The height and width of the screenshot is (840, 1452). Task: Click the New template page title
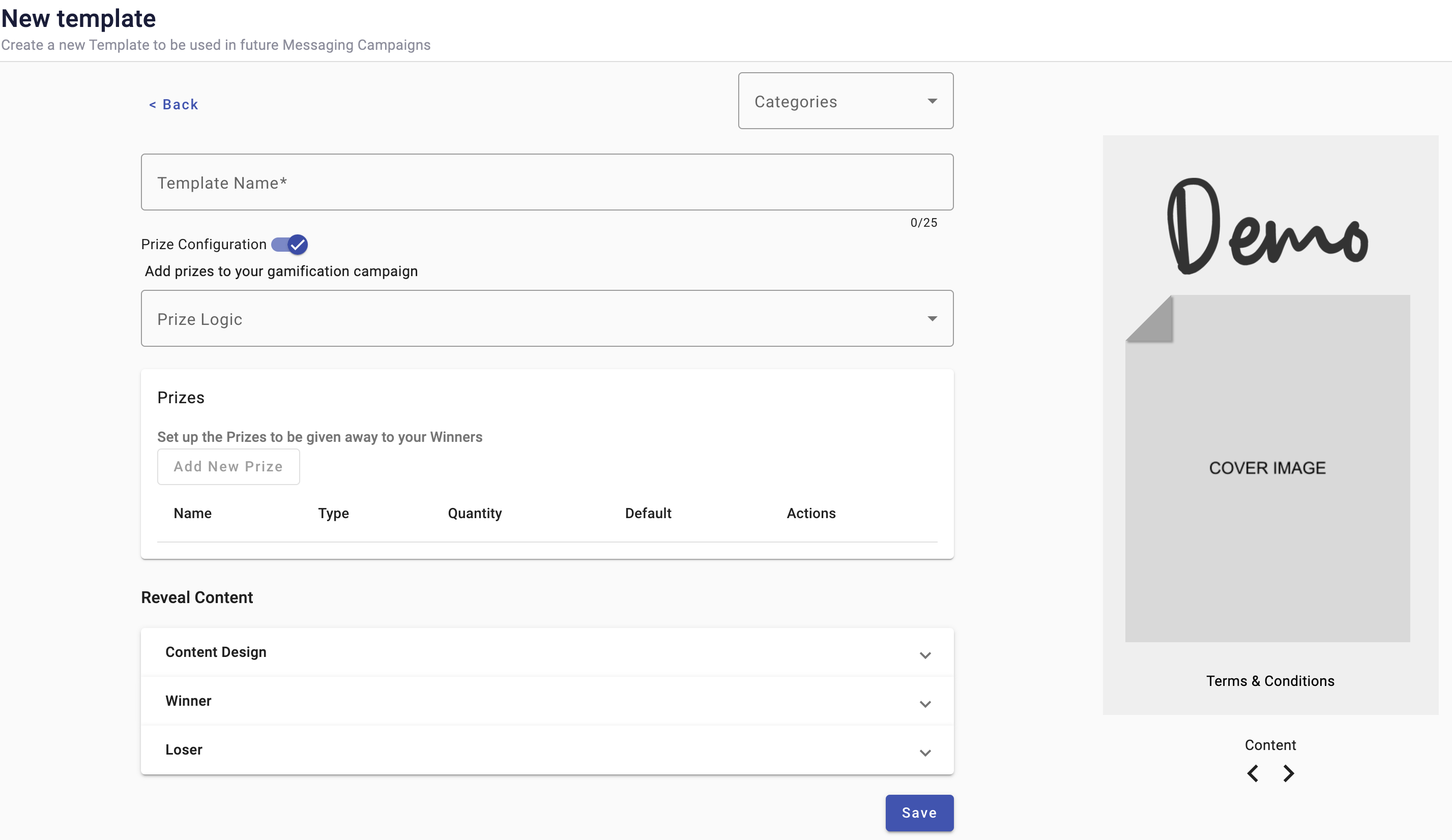78,18
